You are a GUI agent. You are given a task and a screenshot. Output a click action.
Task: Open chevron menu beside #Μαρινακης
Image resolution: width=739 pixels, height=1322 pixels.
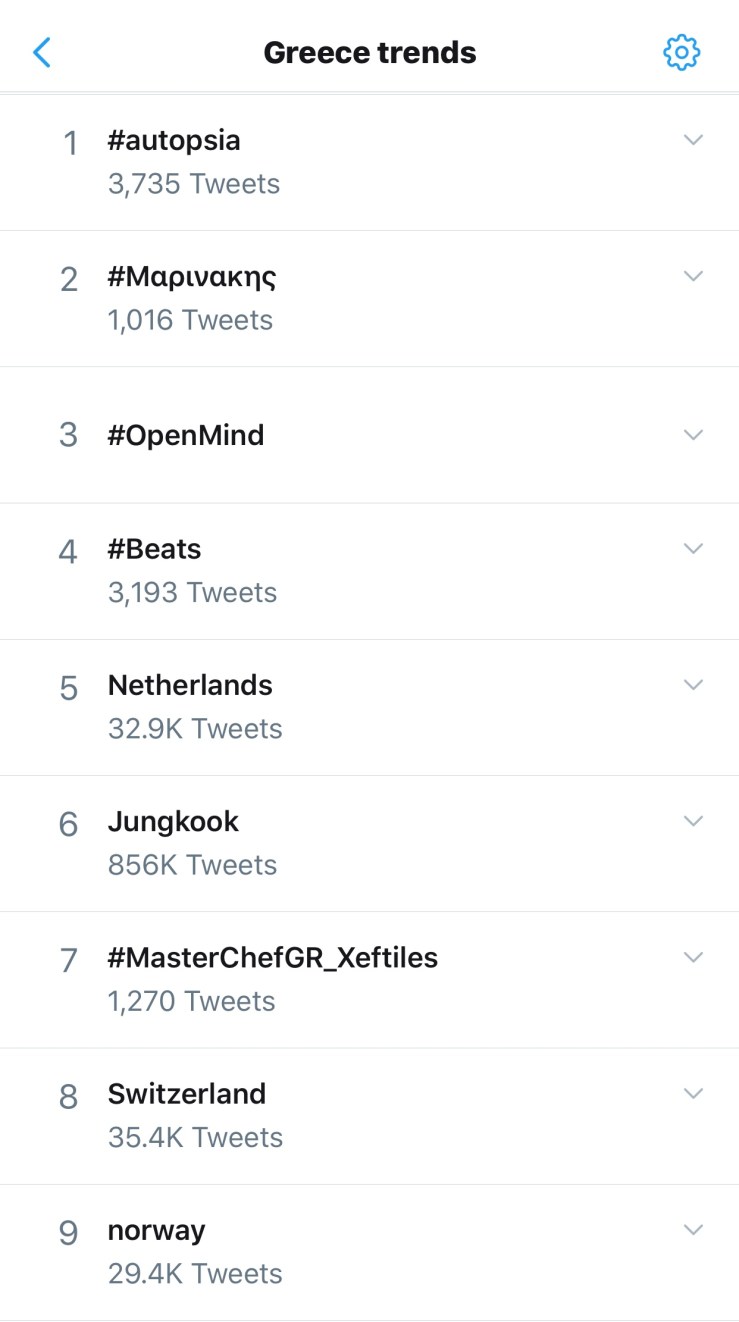tap(693, 276)
